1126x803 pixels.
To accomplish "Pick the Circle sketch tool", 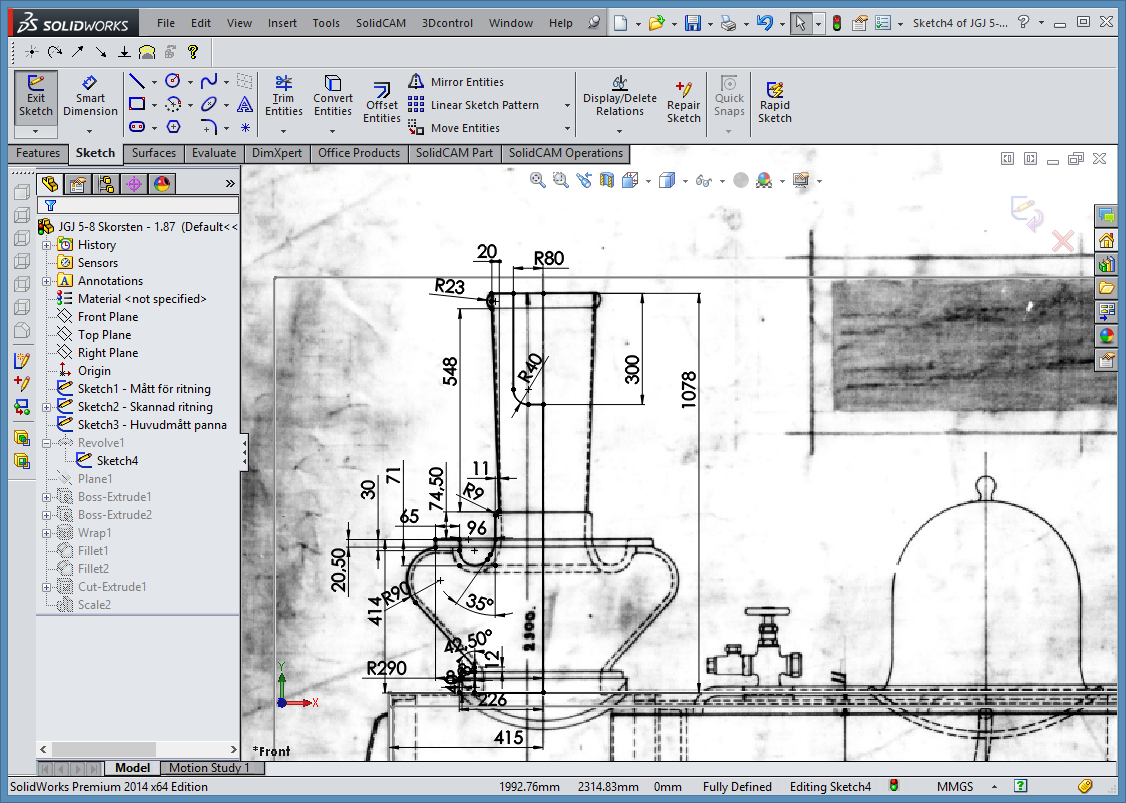I will [x=172, y=81].
